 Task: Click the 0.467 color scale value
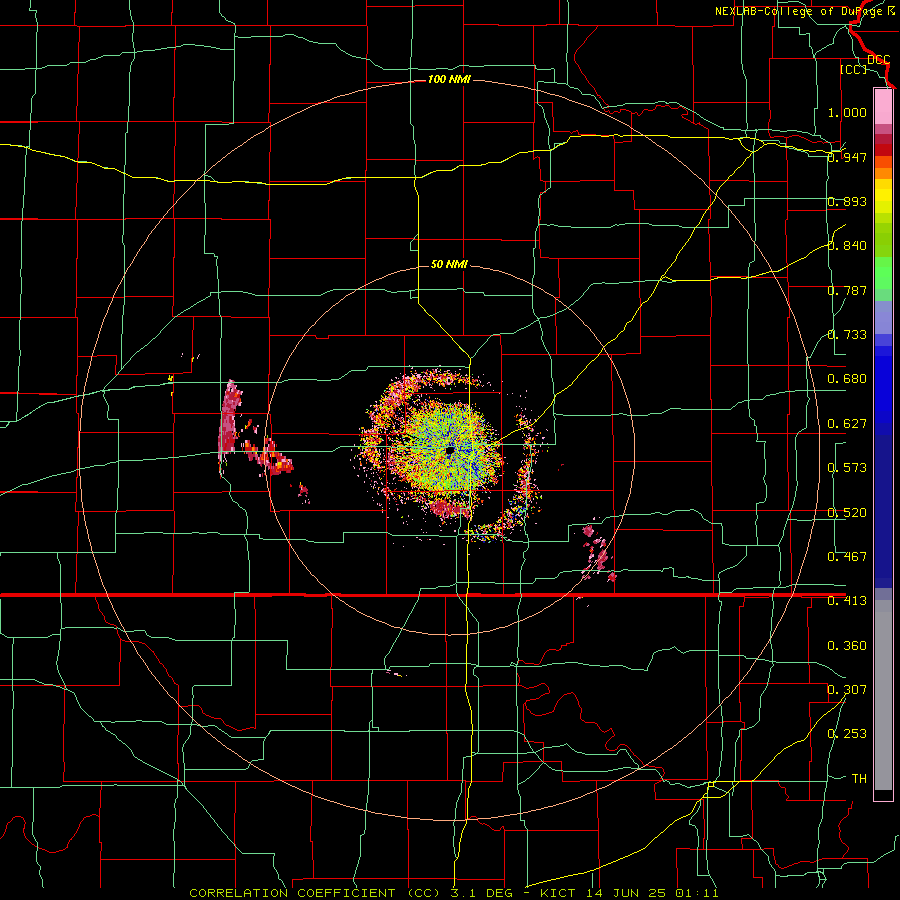tap(847, 557)
